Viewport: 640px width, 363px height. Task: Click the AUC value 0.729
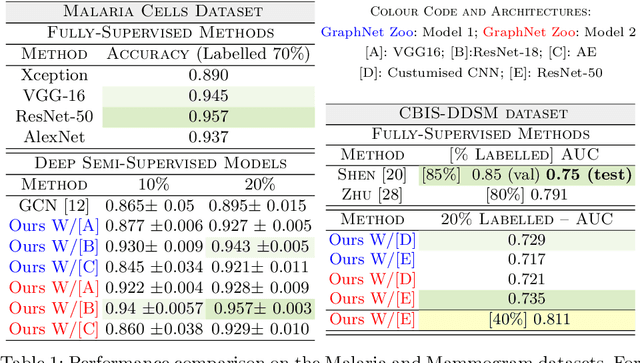click(x=527, y=240)
